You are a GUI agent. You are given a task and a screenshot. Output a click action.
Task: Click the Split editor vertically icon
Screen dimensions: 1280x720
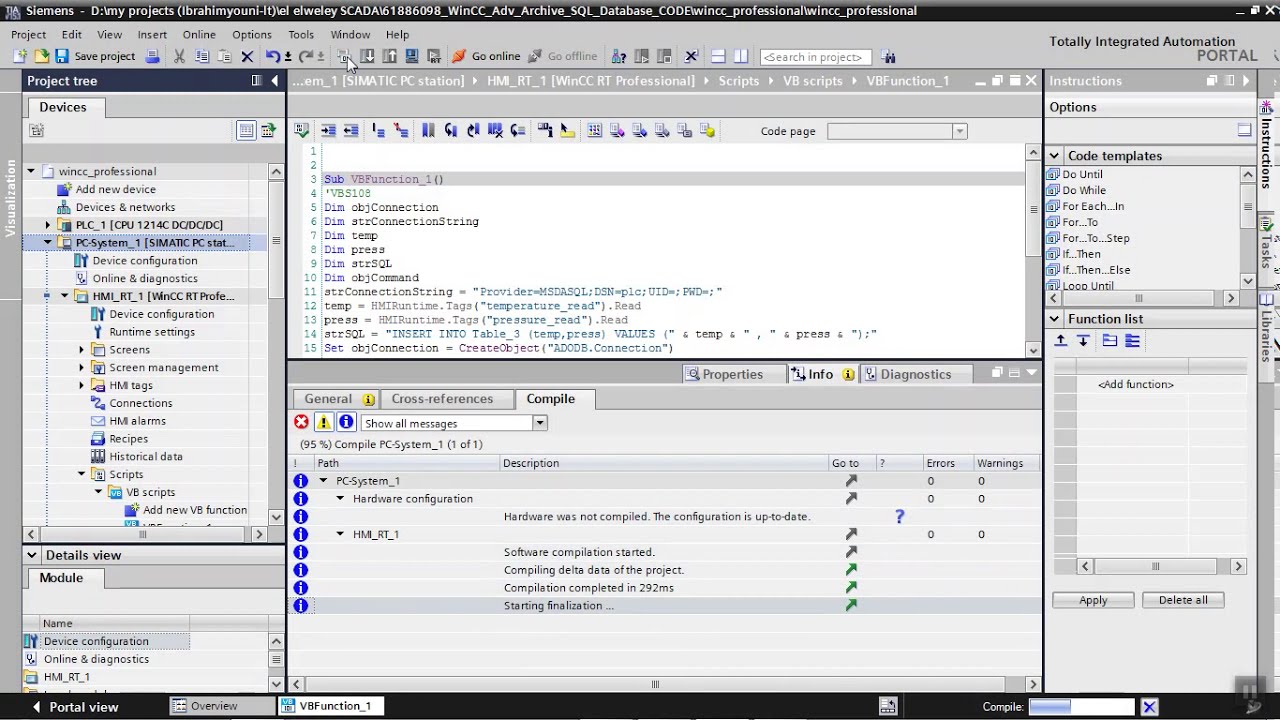point(741,56)
